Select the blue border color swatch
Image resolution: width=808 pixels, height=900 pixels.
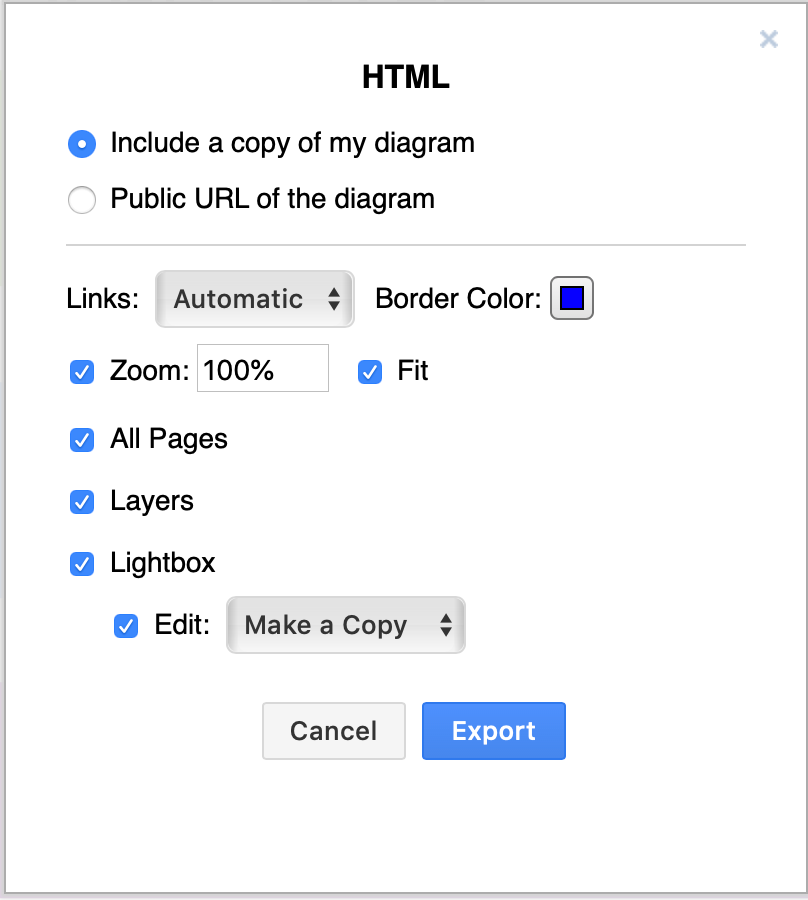pyautogui.click(x=571, y=297)
